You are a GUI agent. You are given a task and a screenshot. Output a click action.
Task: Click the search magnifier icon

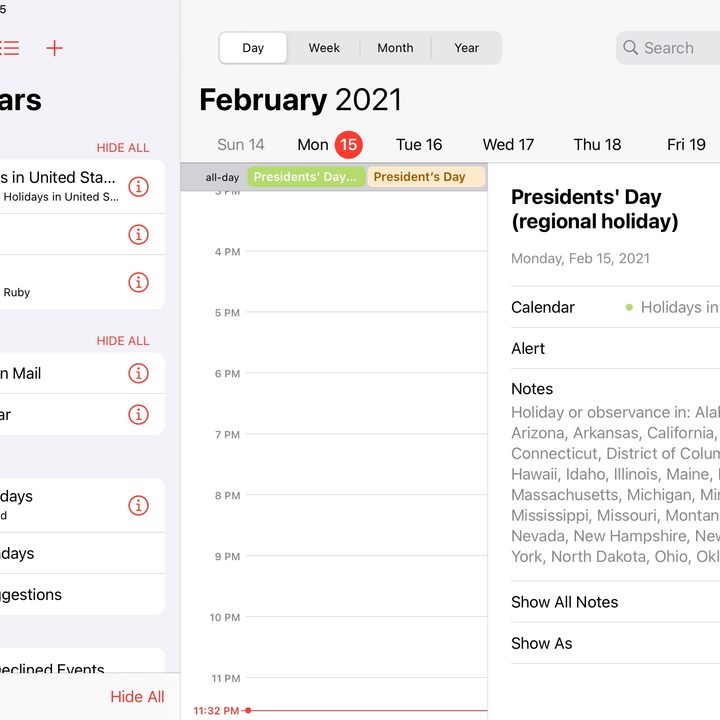pos(630,47)
